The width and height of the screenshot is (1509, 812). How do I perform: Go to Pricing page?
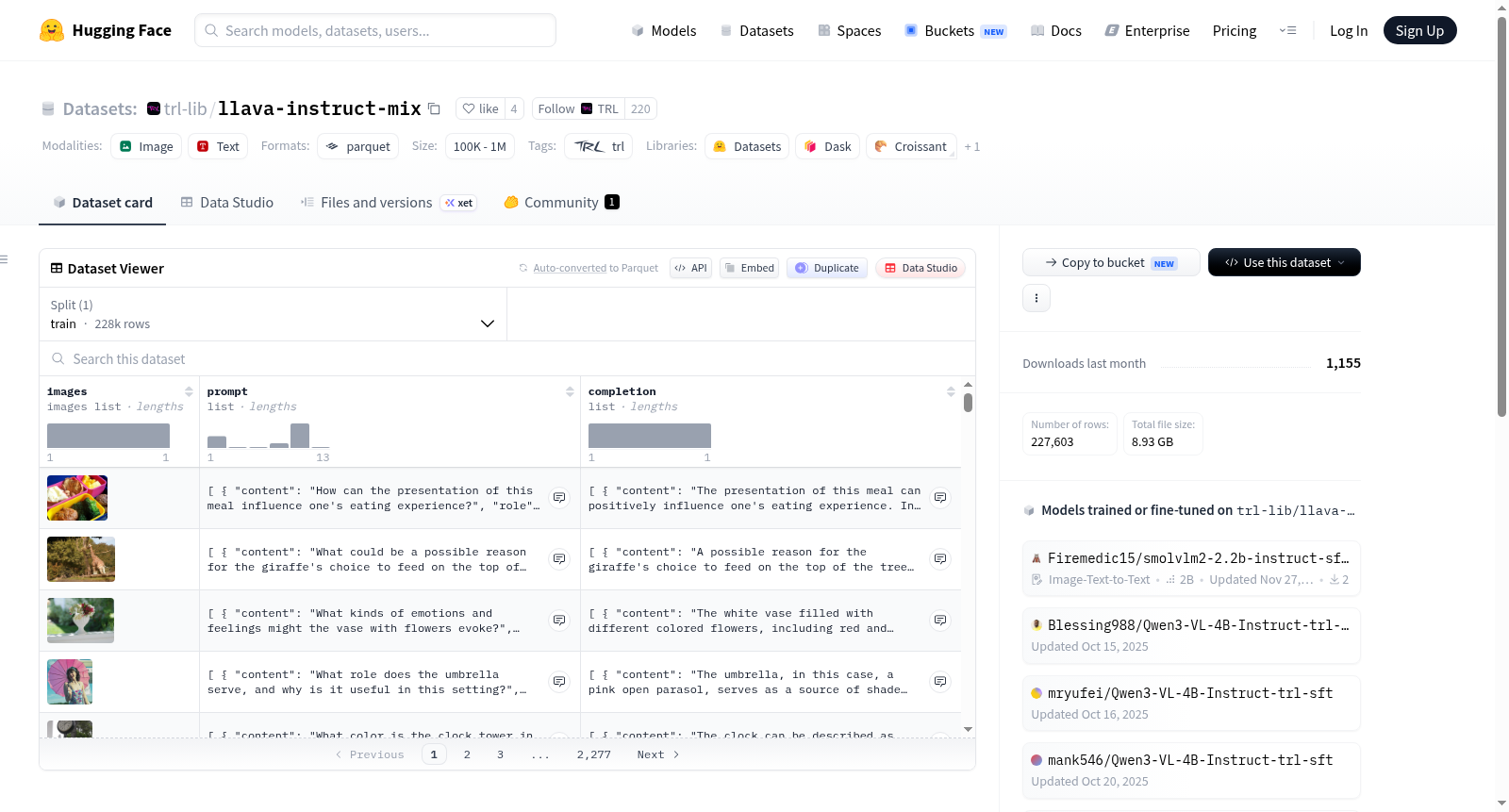point(1234,30)
